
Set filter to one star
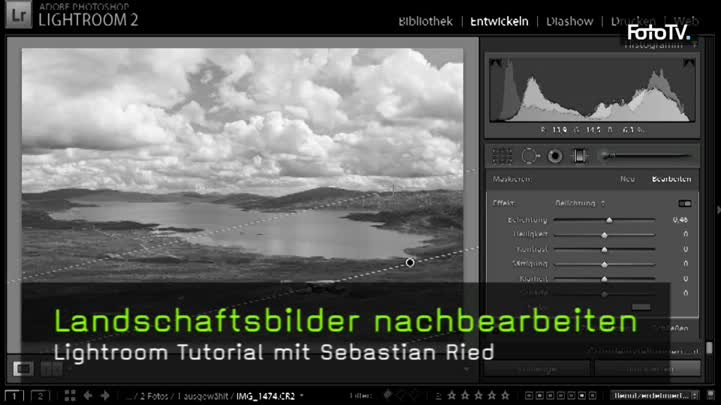coord(452,395)
